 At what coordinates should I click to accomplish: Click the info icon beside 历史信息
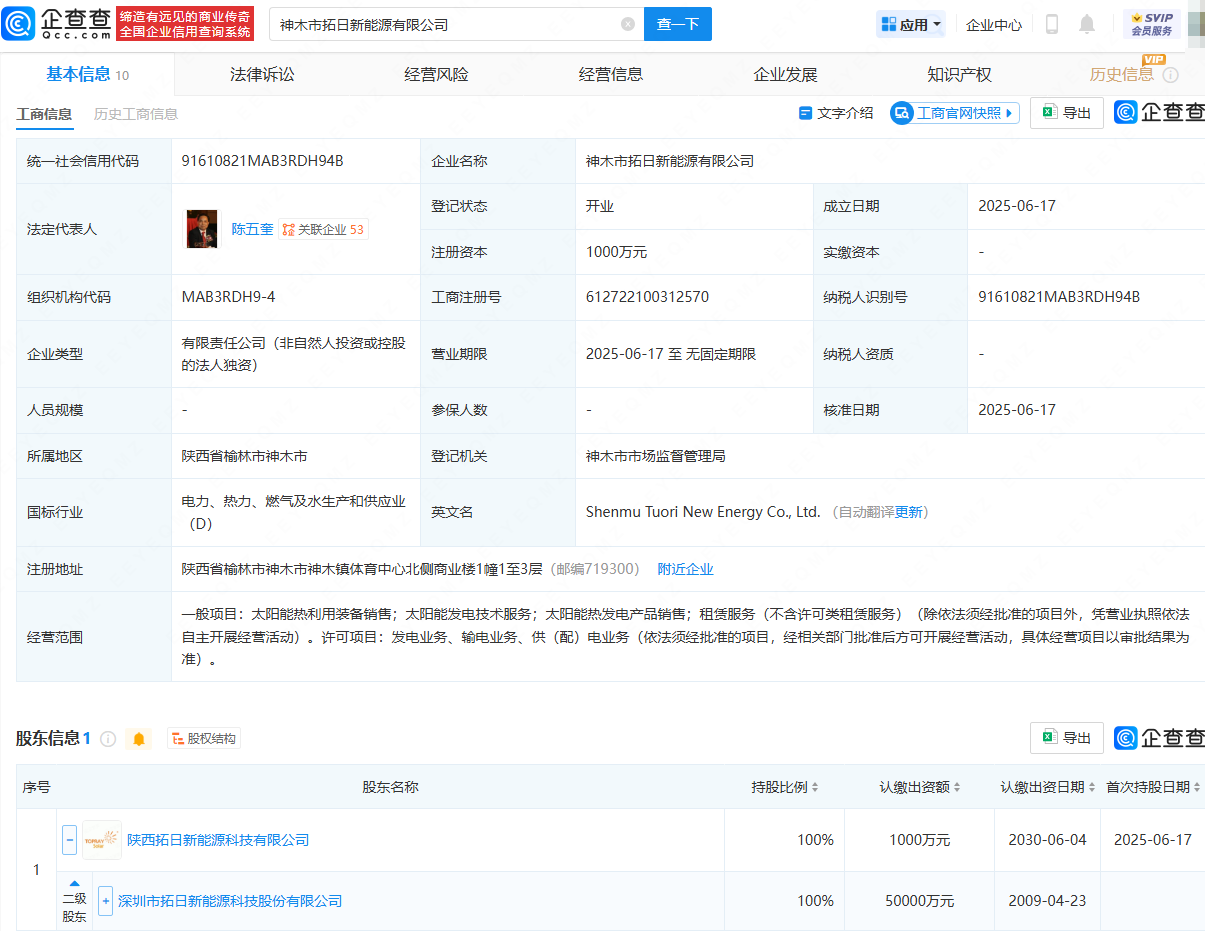[x=1170, y=75]
